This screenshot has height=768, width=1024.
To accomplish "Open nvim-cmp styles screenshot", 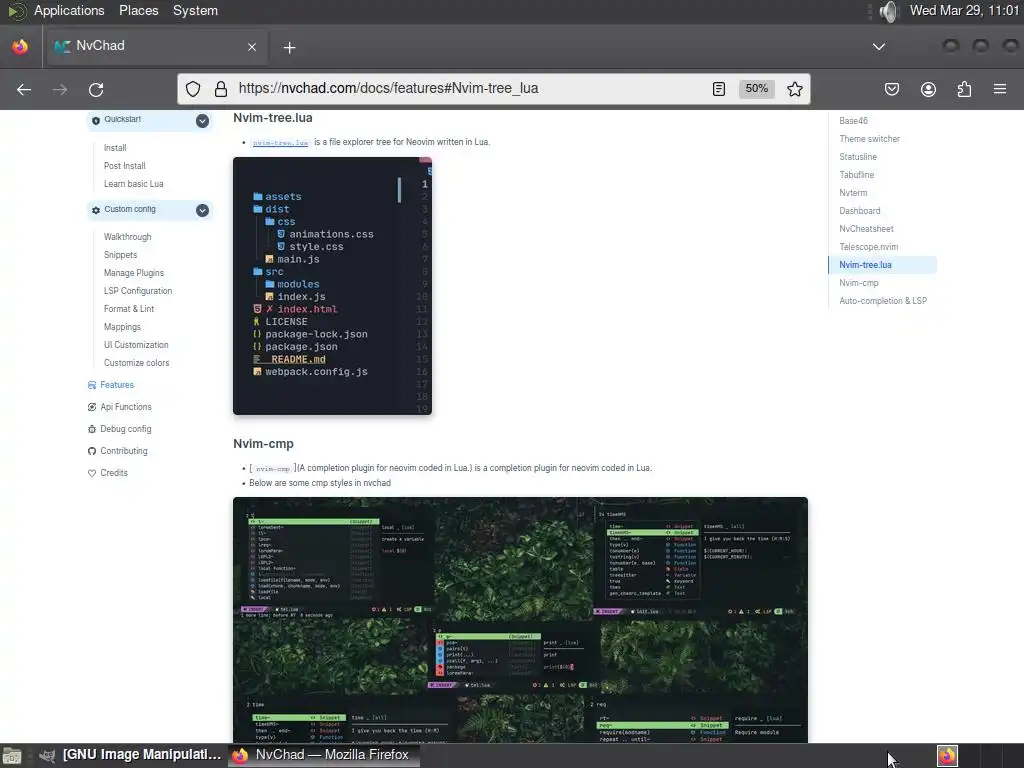I will pos(520,620).
